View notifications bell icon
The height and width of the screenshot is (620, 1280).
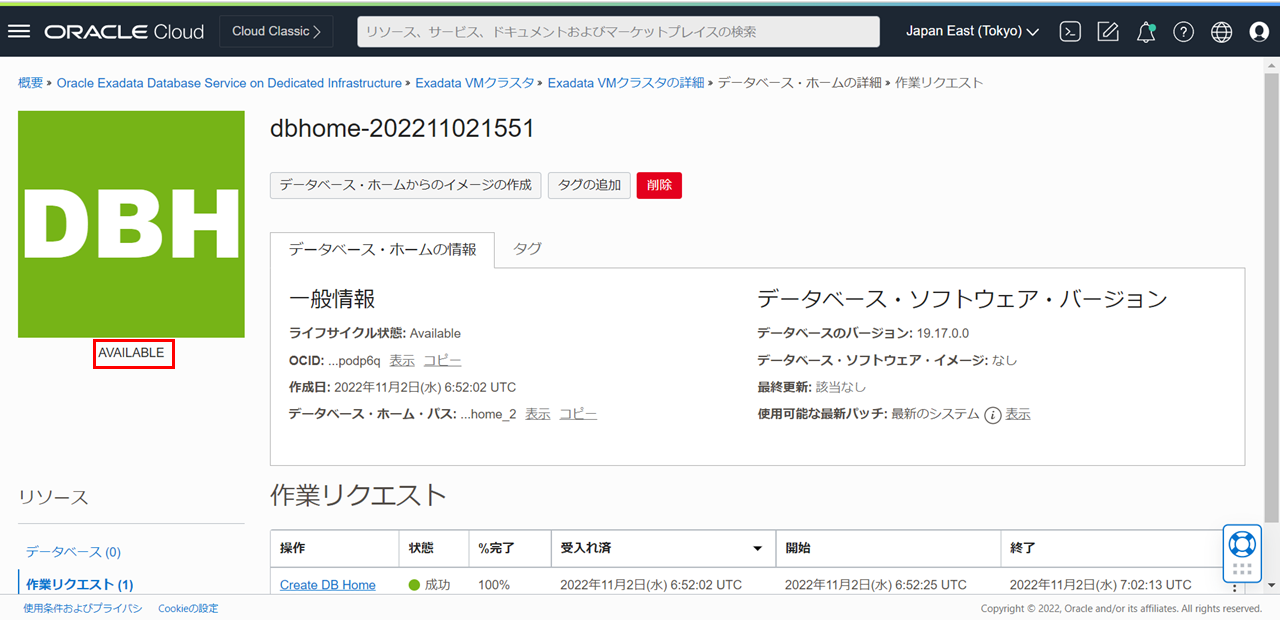tap(1146, 31)
